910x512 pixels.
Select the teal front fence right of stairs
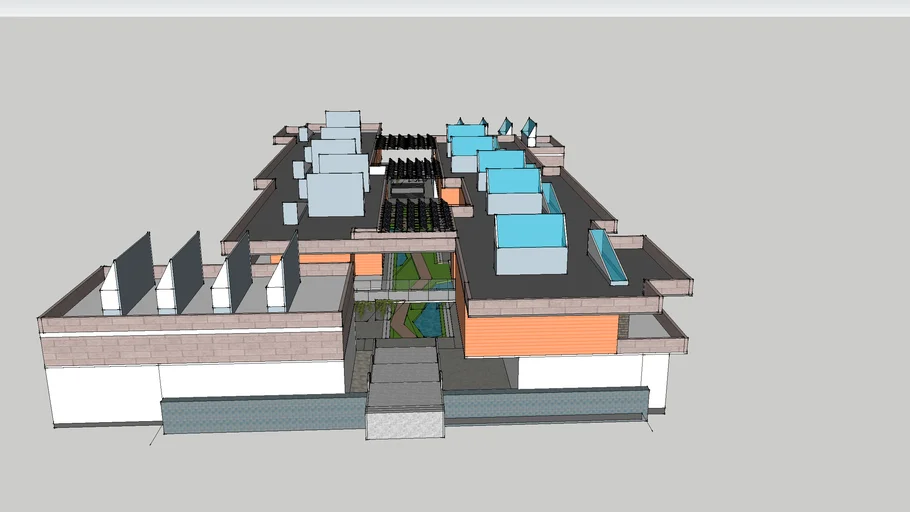tap(545, 405)
